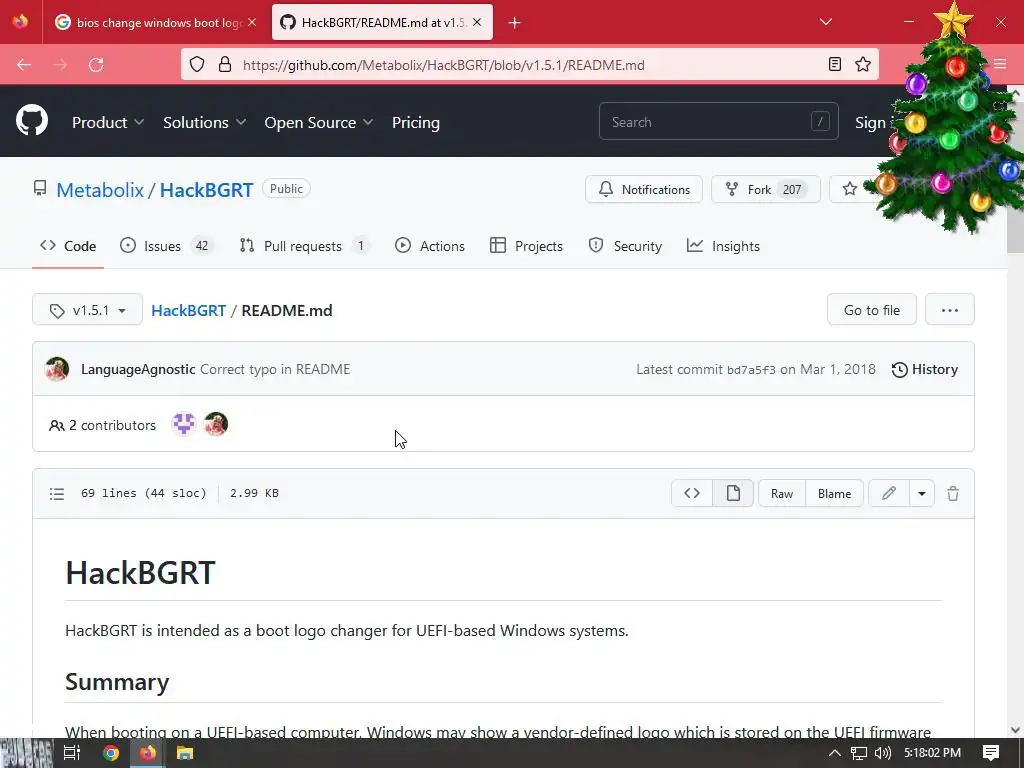Click second contributor avatar beside purple one
1024x768 pixels.
[x=216, y=424]
